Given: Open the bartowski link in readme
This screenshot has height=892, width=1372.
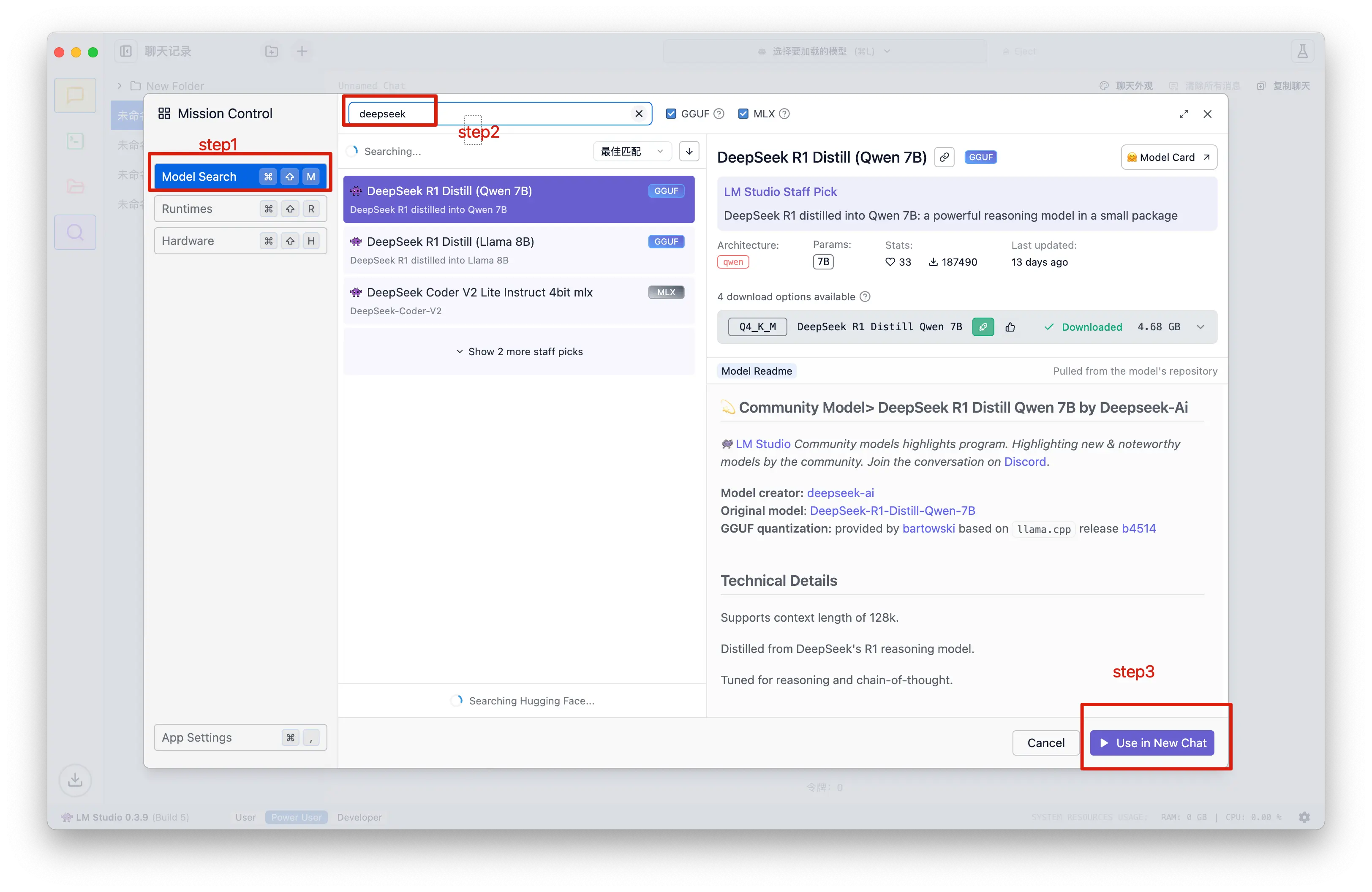Looking at the screenshot, I should click(x=928, y=528).
